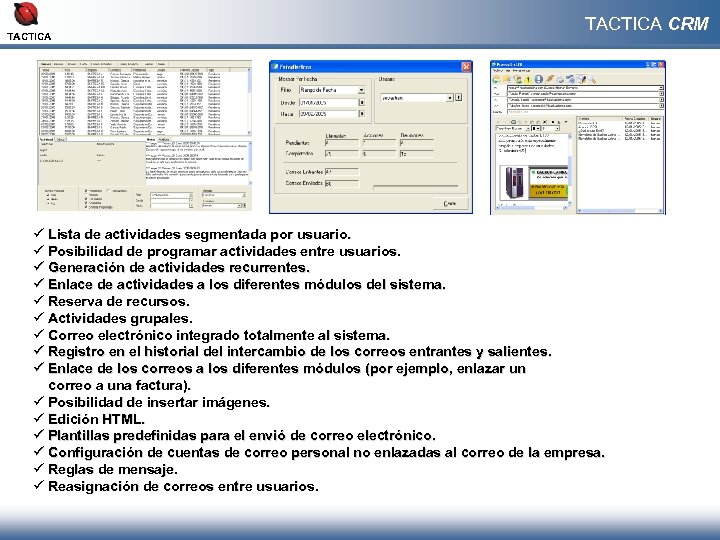Click the Hasta date field in statistics dialog
This screenshot has height=540, width=720.
(328, 113)
